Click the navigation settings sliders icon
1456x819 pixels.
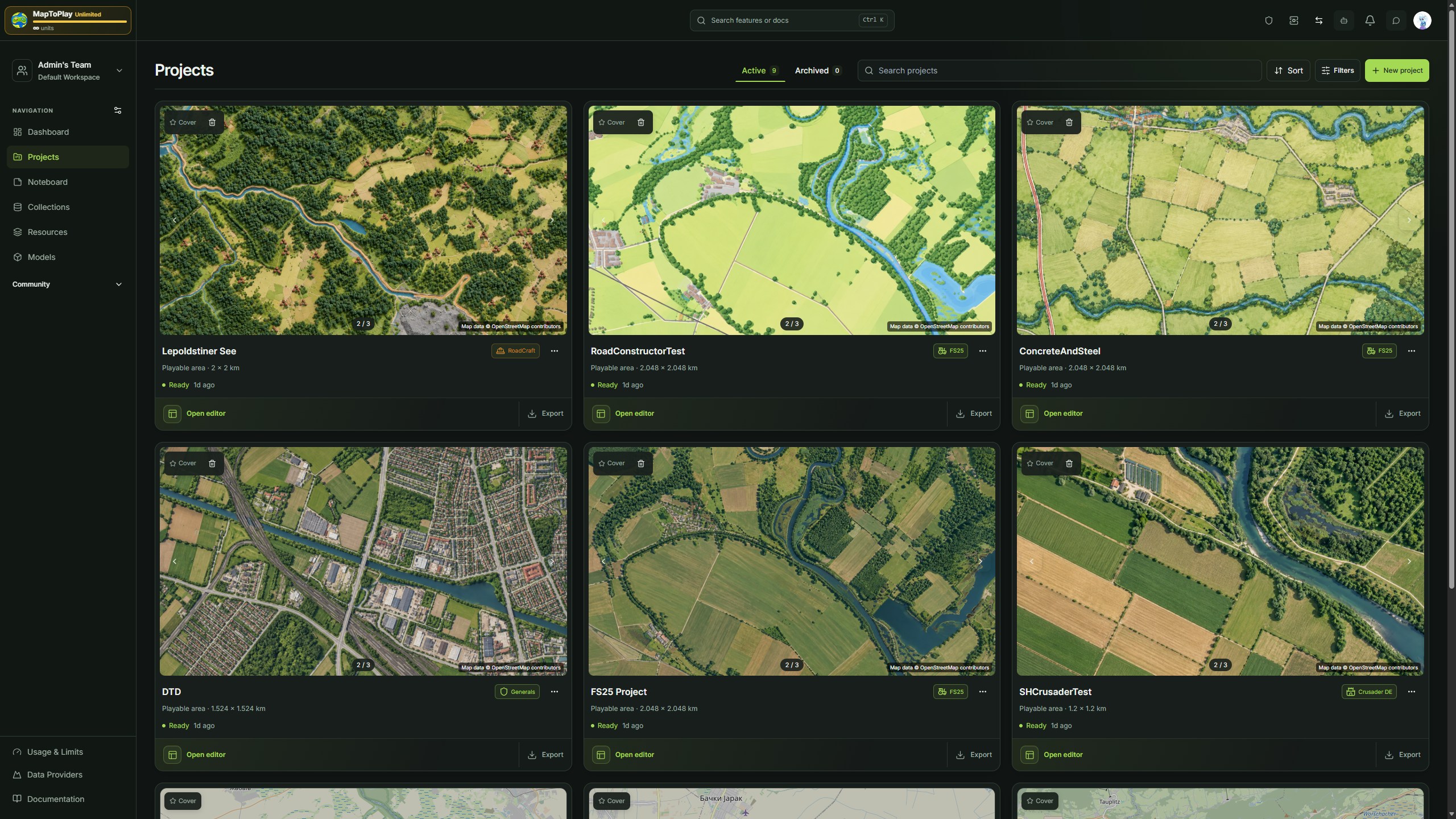tap(118, 110)
